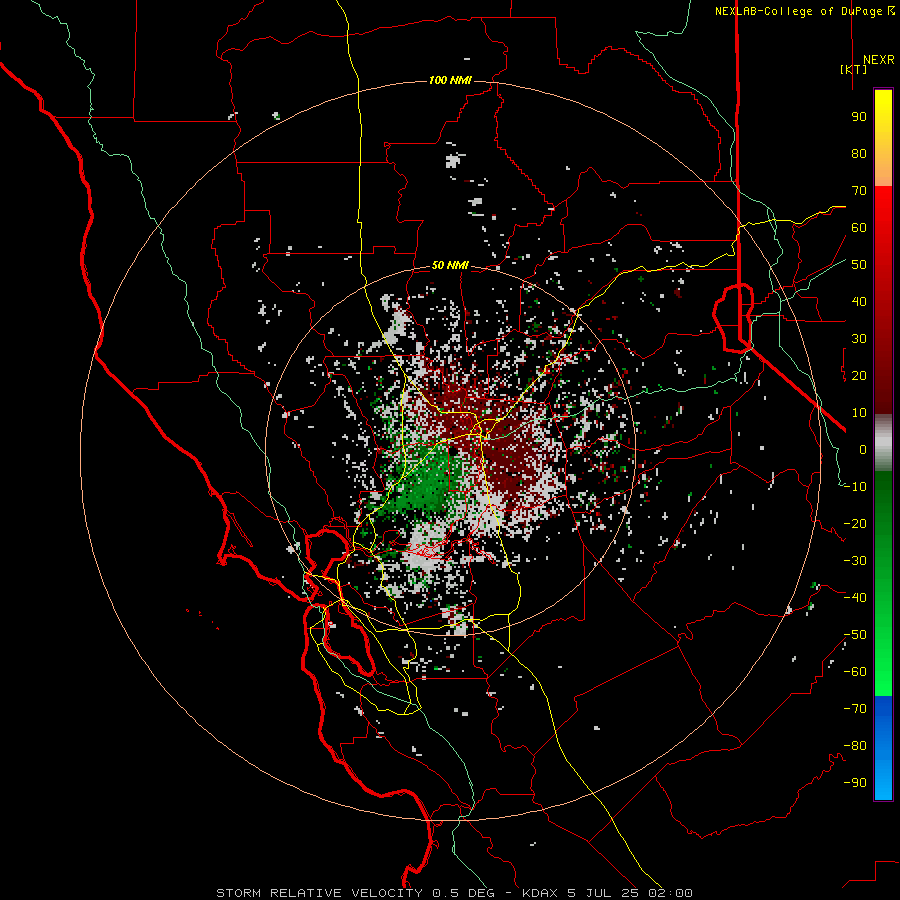The height and width of the screenshot is (900, 900).
Task: Click the positive 10 scale value
Action: (859, 413)
